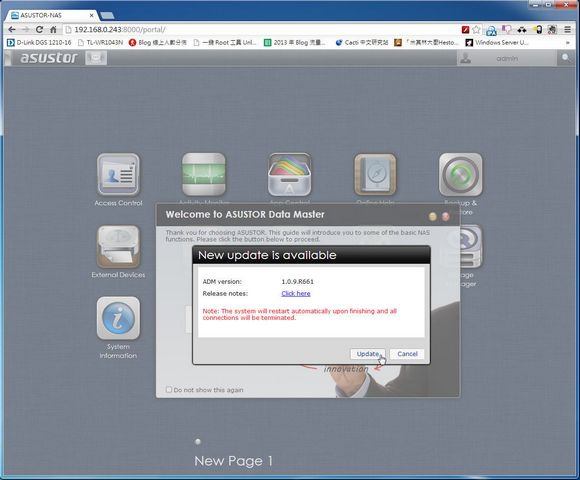Open the Backup & Restore icon

(461, 175)
